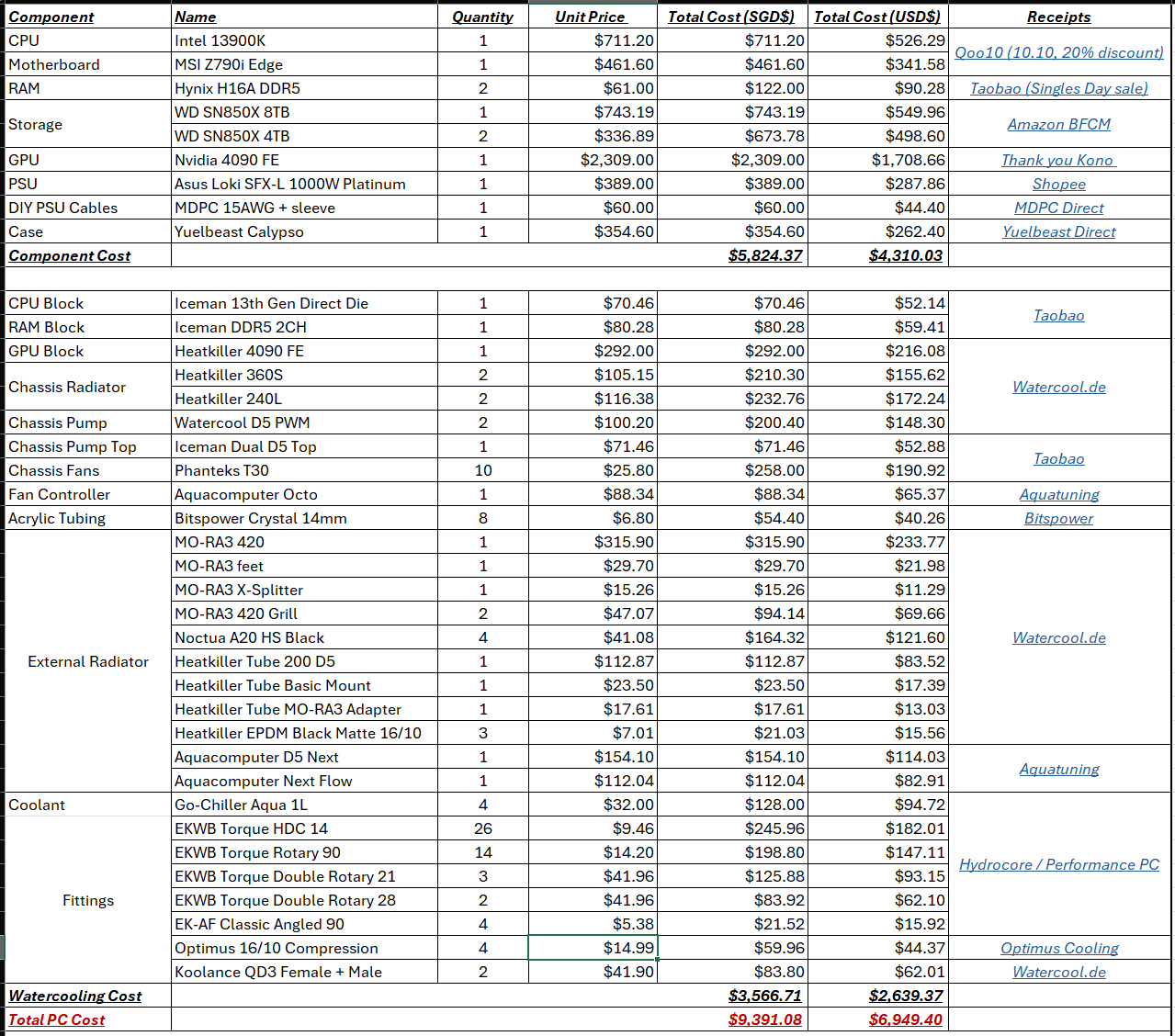Click the 'External Radiator' merged cell
This screenshot has height=1036, width=1175.
pyautogui.click(x=88, y=661)
